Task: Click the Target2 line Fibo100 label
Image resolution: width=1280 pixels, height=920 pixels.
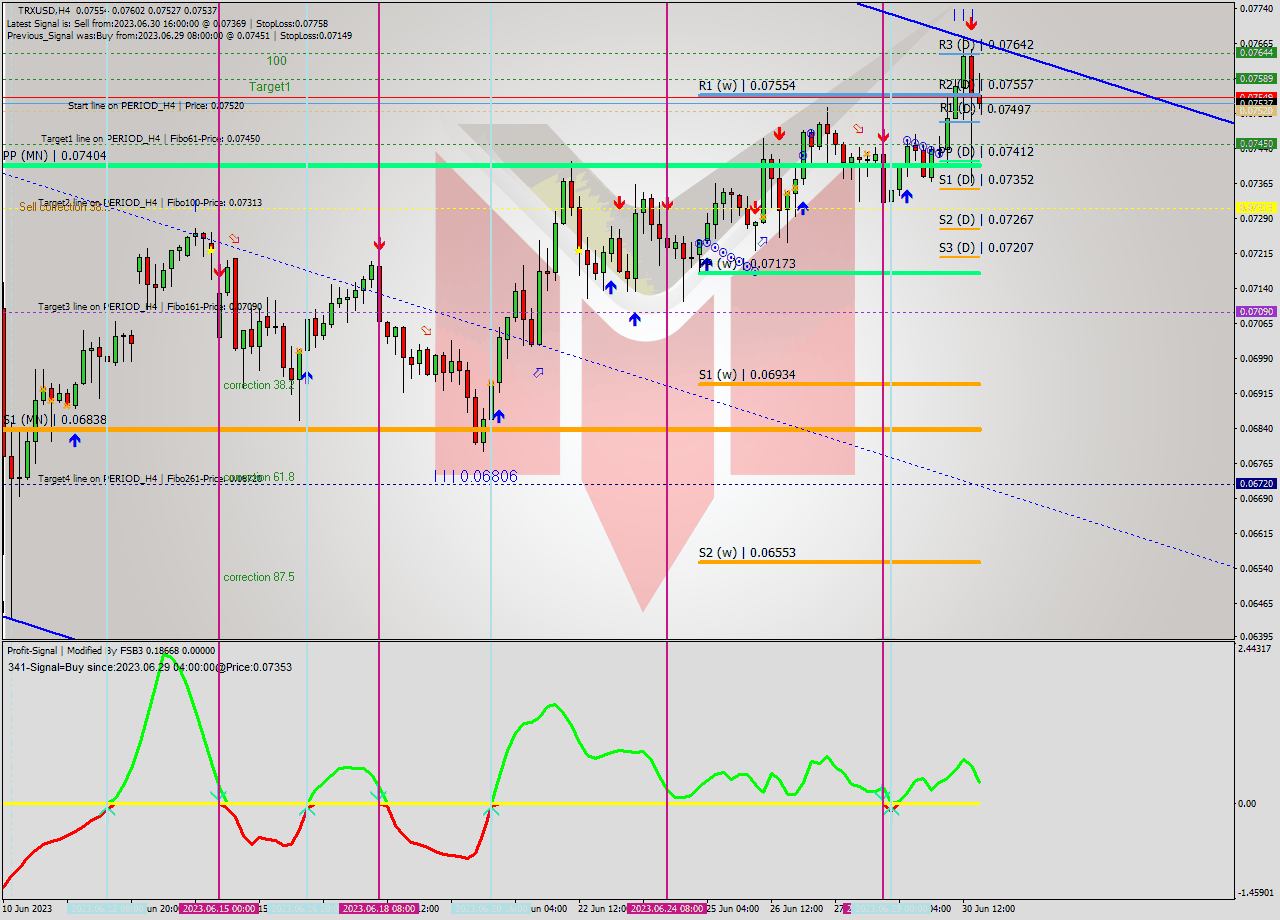Action: pos(151,202)
